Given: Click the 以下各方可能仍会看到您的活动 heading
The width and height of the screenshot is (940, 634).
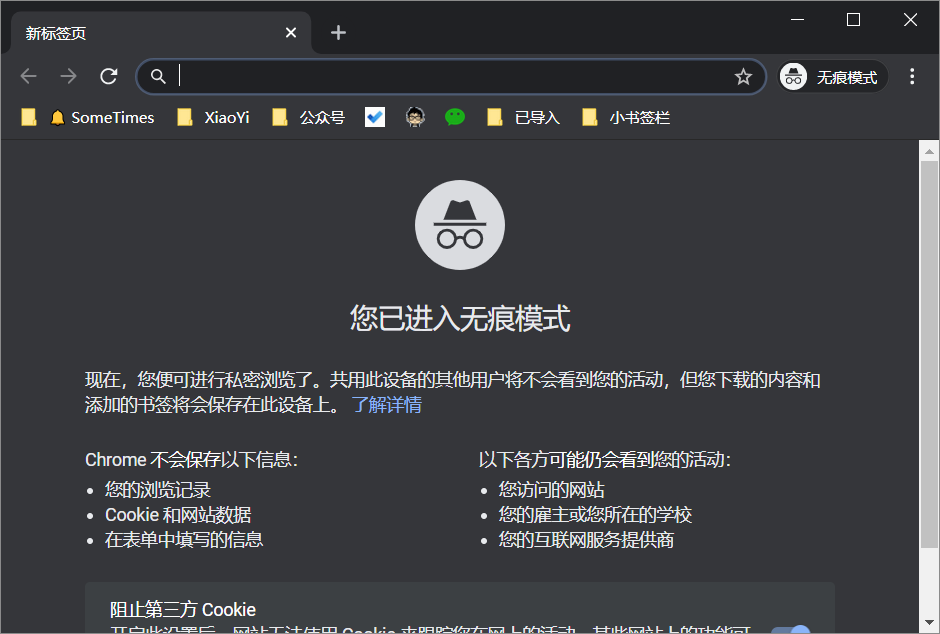Looking at the screenshot, I should (x=605, y=460).
